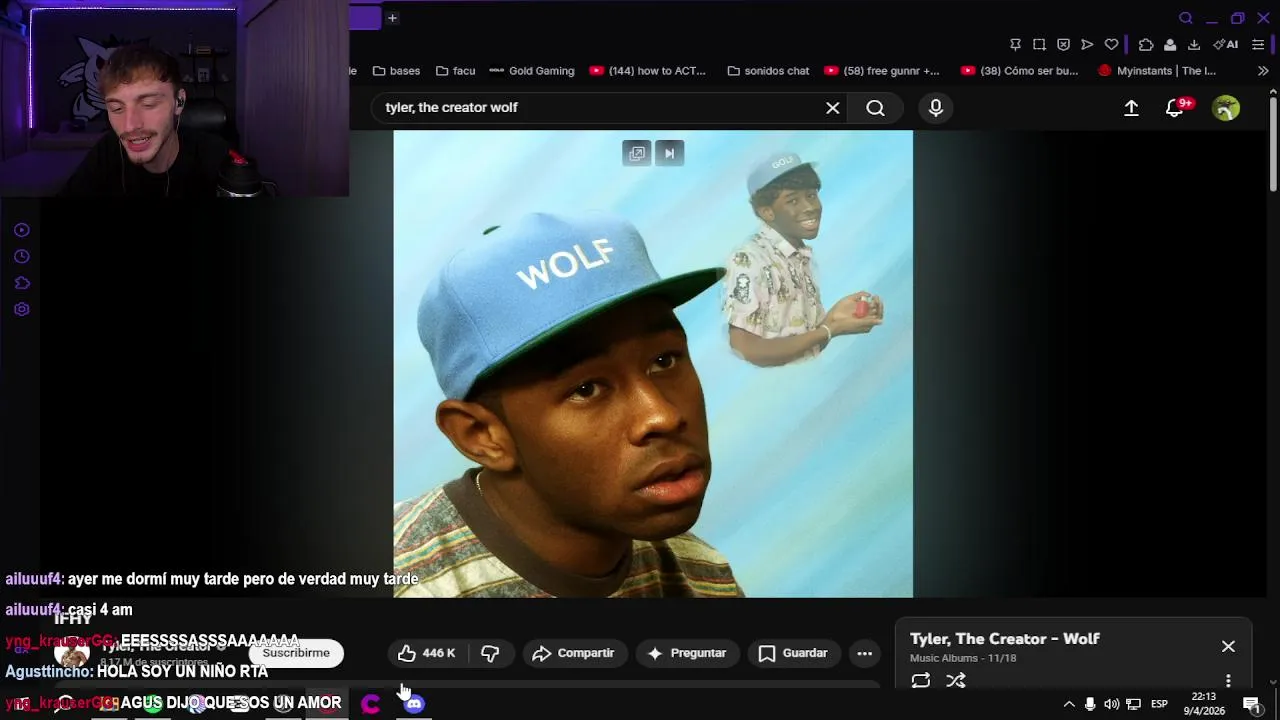
Task: Open the easy setup sliders icon
Action: coord(1258,45)
